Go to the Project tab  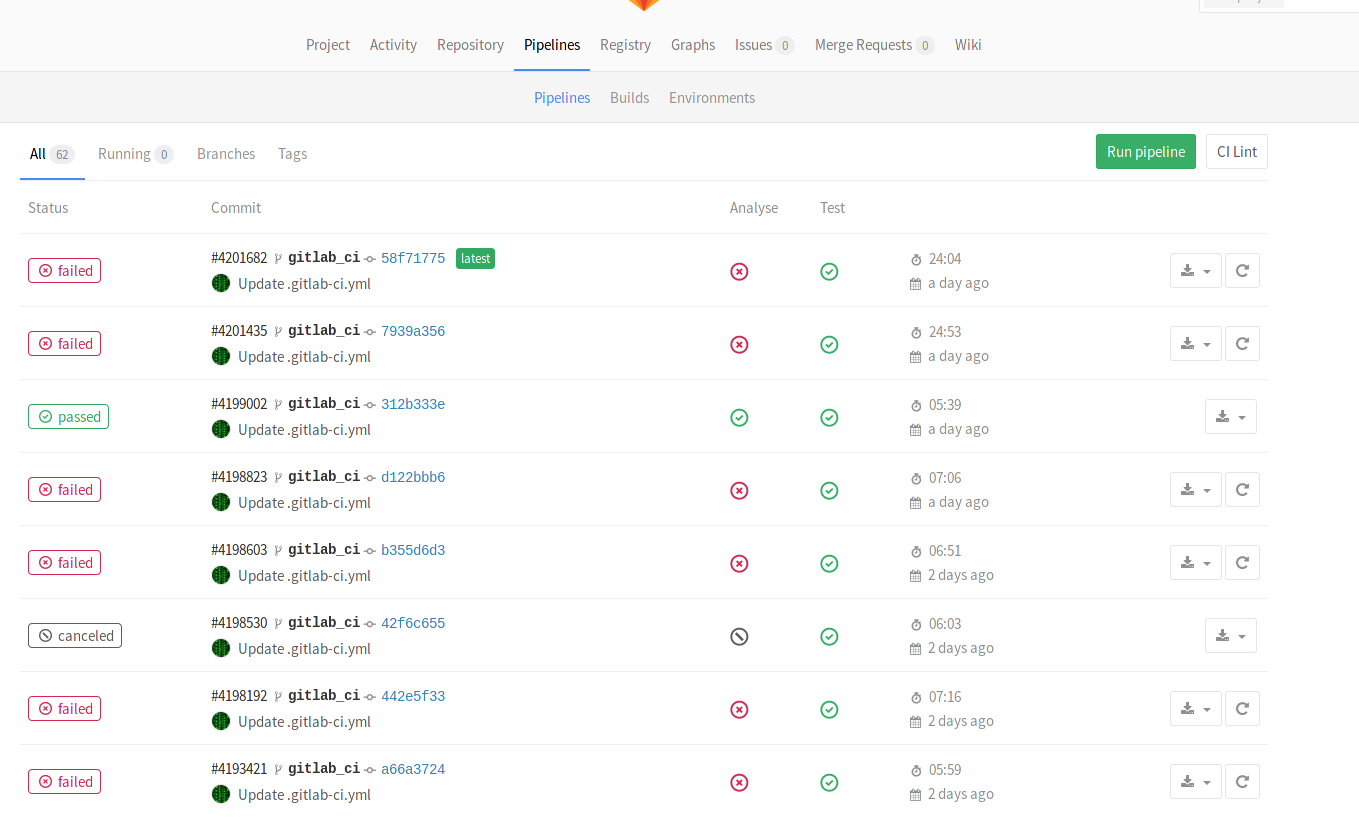(328, 45)
